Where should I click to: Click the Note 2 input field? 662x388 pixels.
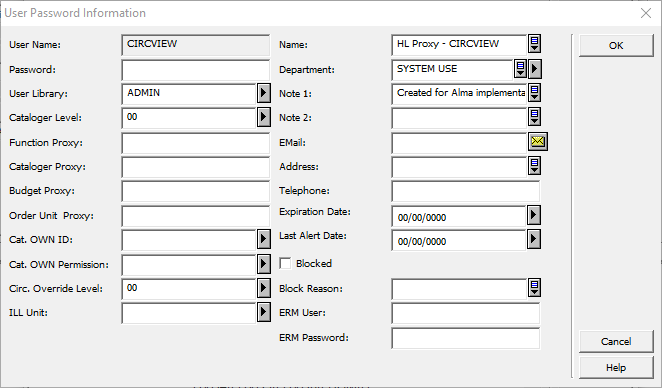(x=459, y=118)
